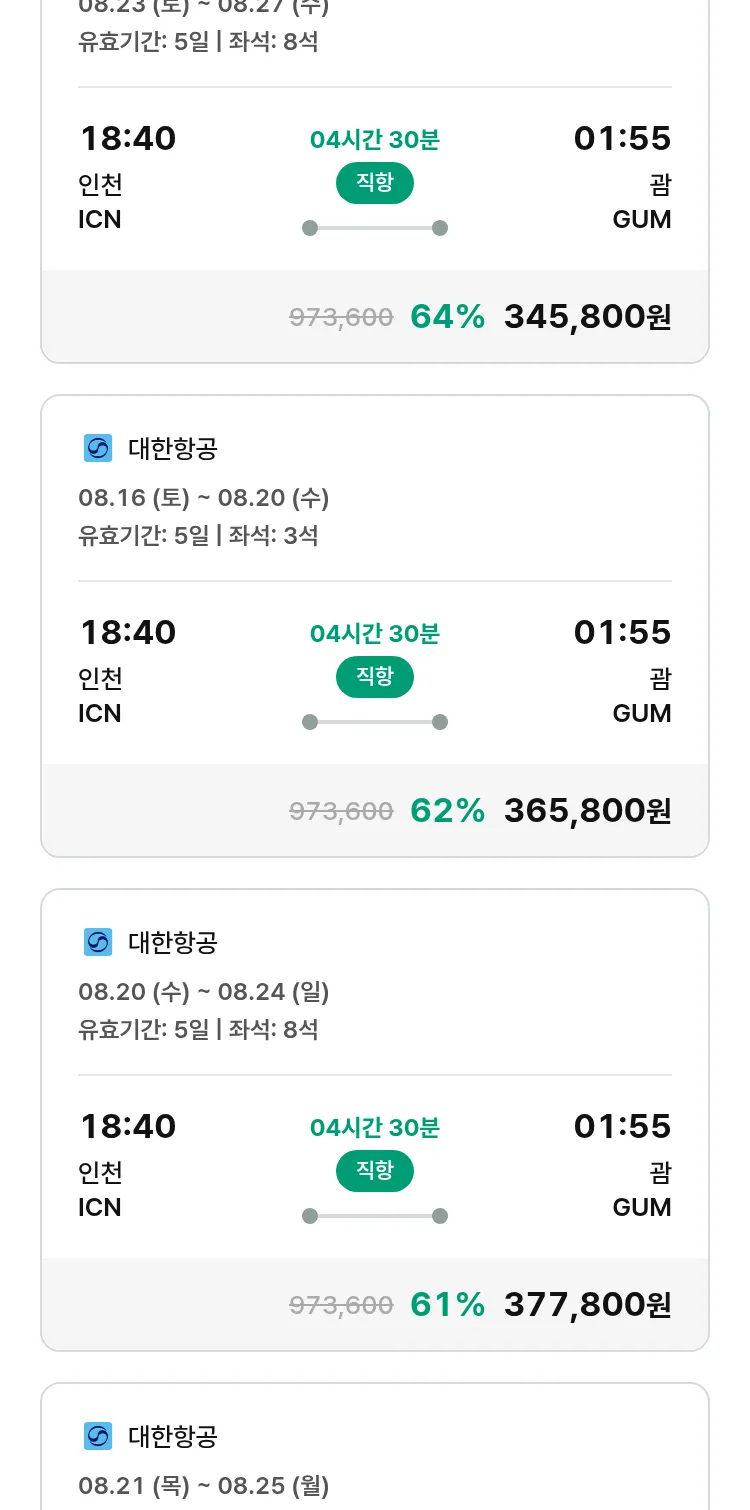Select the 345,800원 discounted fare
Screen dimensions: 750x1510
coord(587,317)
